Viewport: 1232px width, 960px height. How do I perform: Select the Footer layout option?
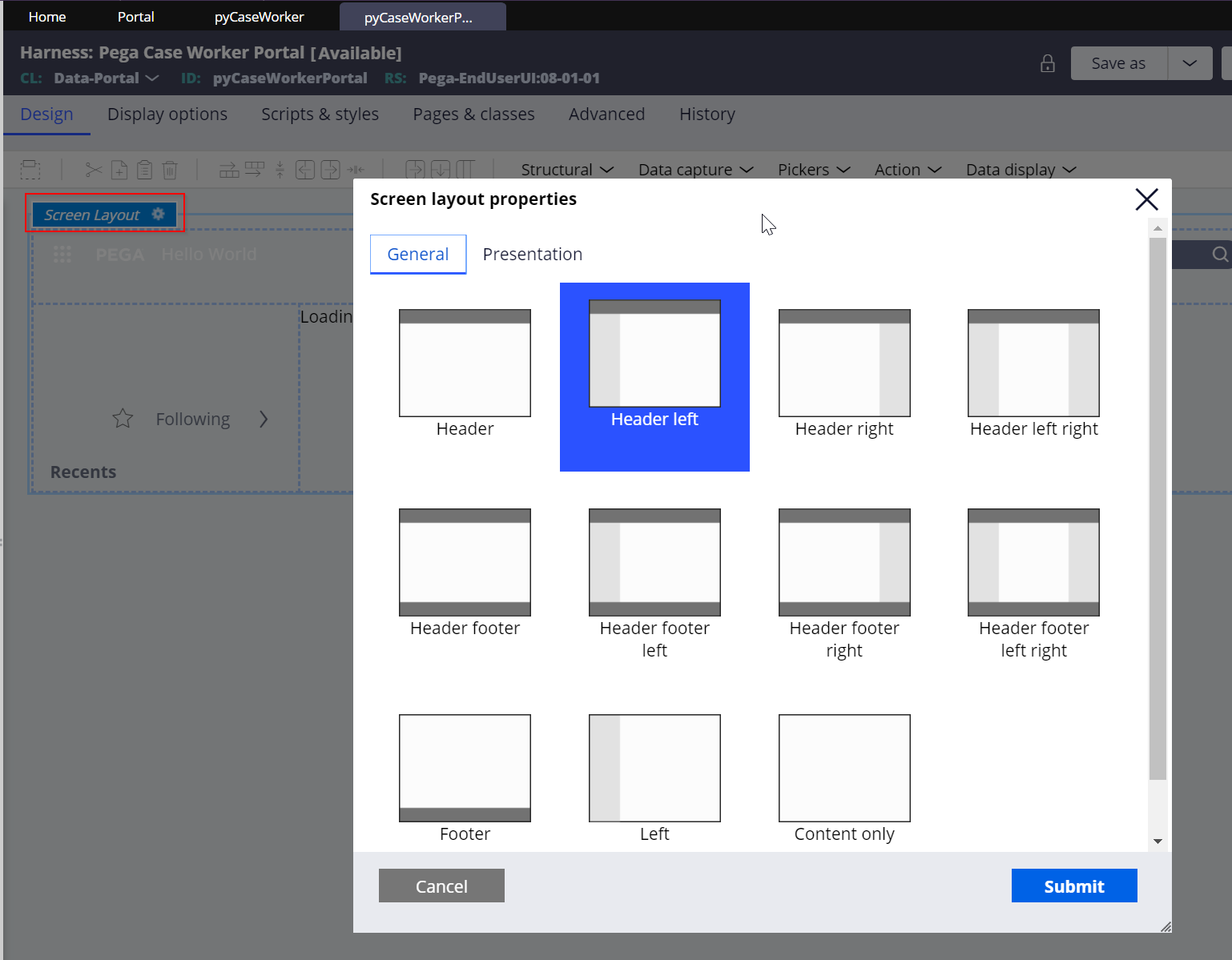465,767
